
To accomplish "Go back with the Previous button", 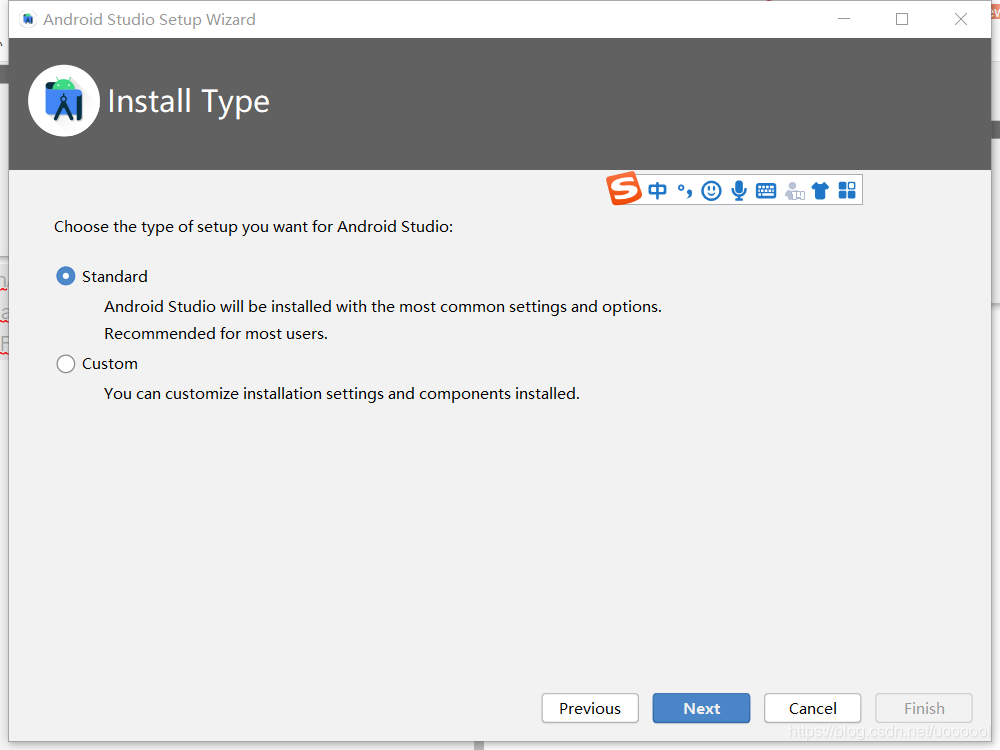I will (590, 708).
